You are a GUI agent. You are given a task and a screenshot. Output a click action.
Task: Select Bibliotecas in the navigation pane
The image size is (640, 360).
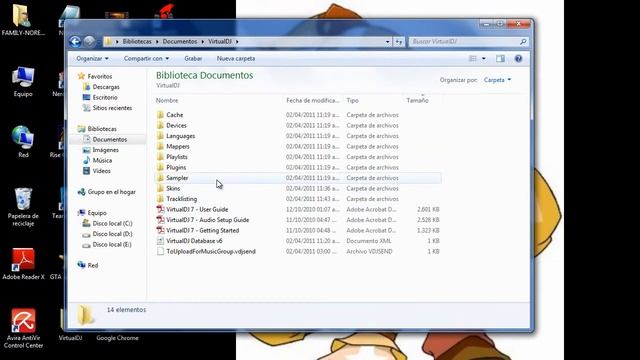(x=102, y=129)
